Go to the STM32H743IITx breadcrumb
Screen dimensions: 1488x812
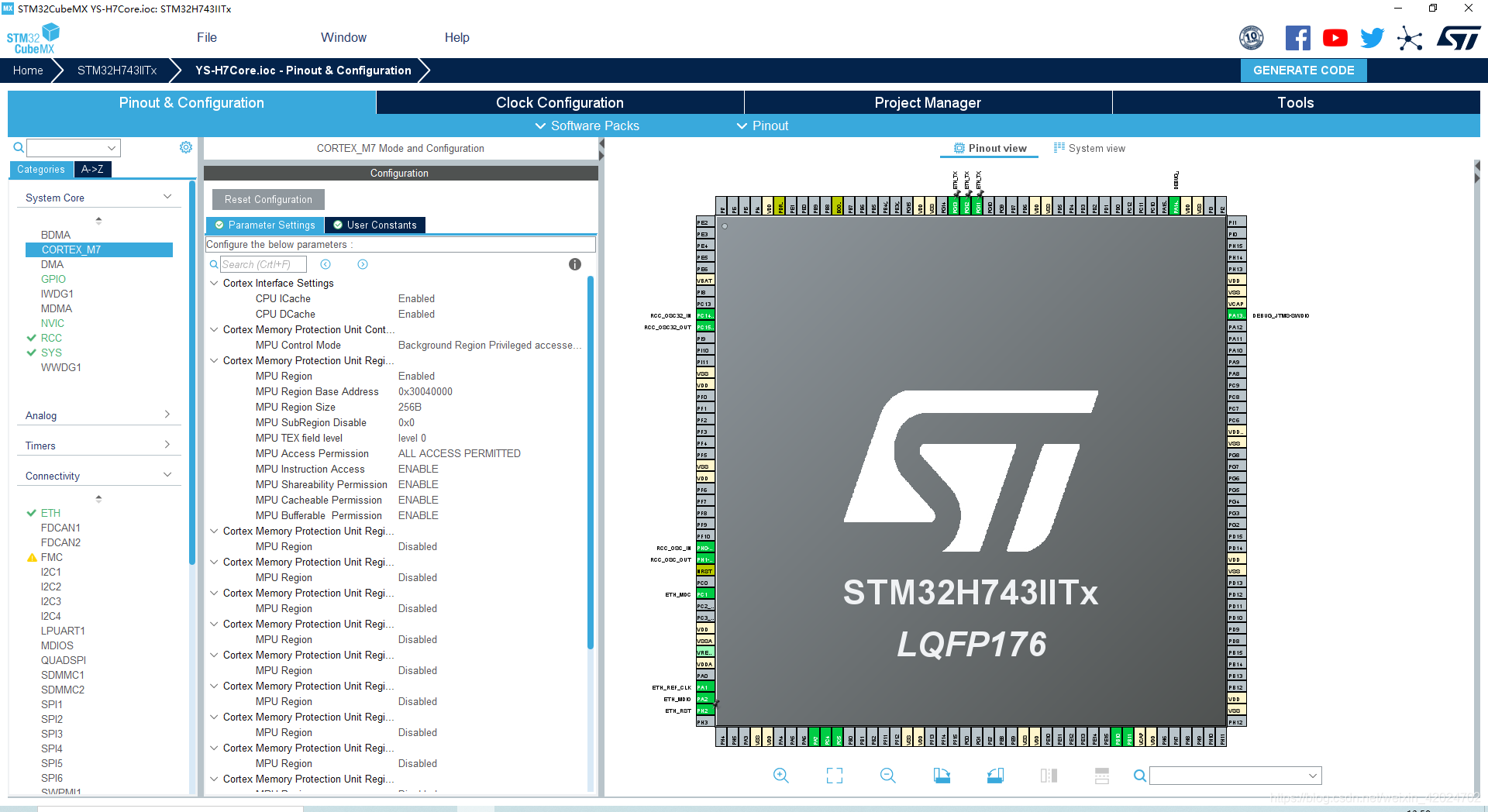117,71
